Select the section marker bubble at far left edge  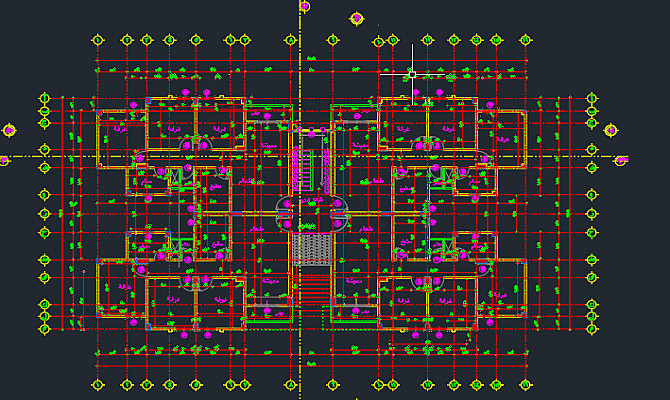pyautogui.click(x=9, y=130)
